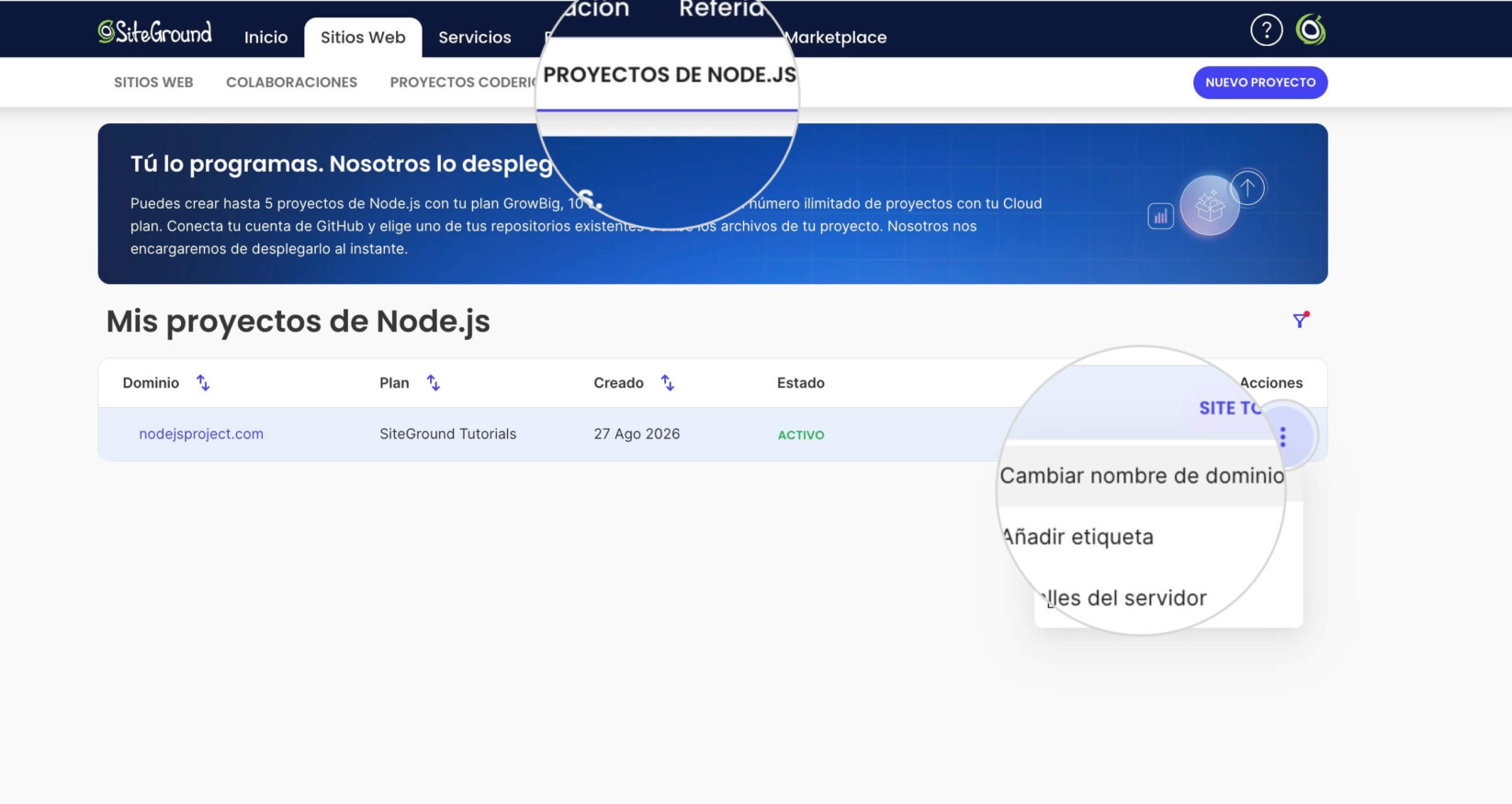Click the NUEVO PROYECTO button
The image size is (1512, 804).
pyautogui.click(x=1260, y=82)
